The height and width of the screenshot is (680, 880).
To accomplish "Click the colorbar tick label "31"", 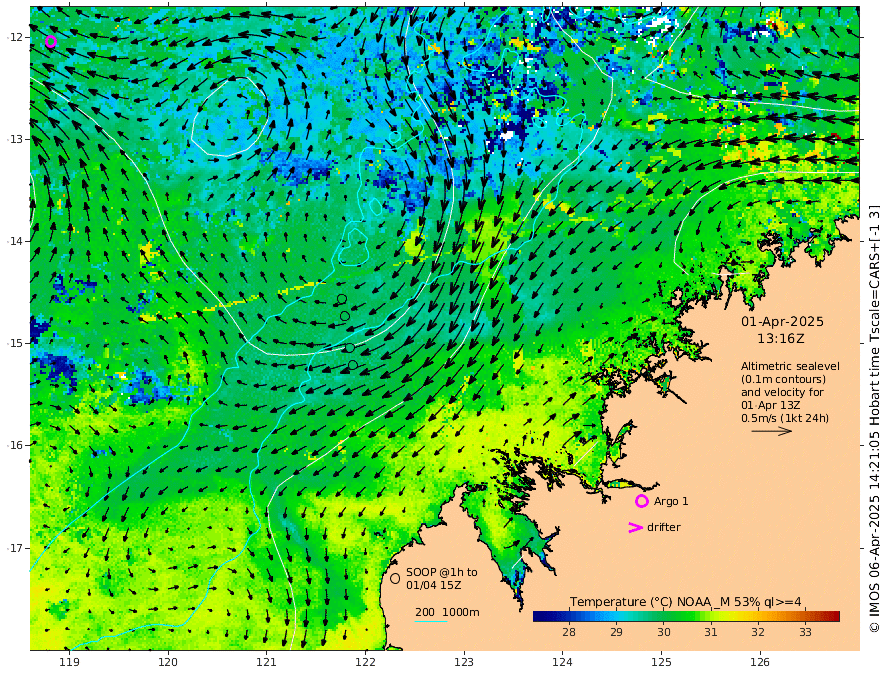I will coord(711,632).
